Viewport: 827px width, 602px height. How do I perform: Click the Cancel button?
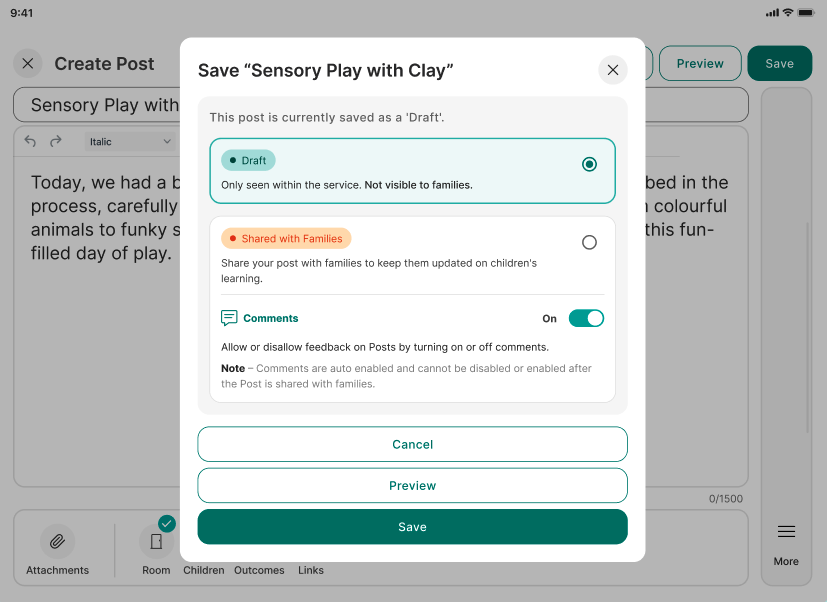click(412, 444)
